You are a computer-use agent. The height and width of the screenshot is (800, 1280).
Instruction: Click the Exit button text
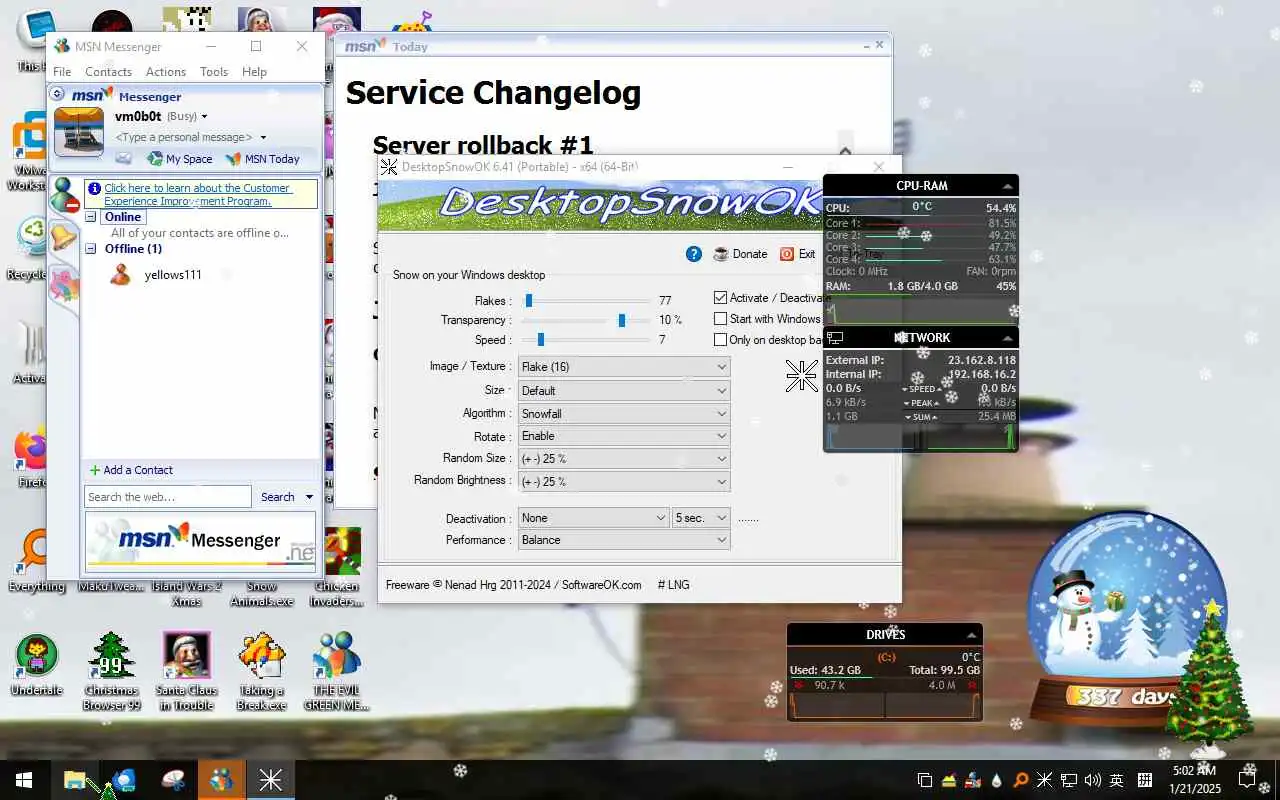coord(807,254)
